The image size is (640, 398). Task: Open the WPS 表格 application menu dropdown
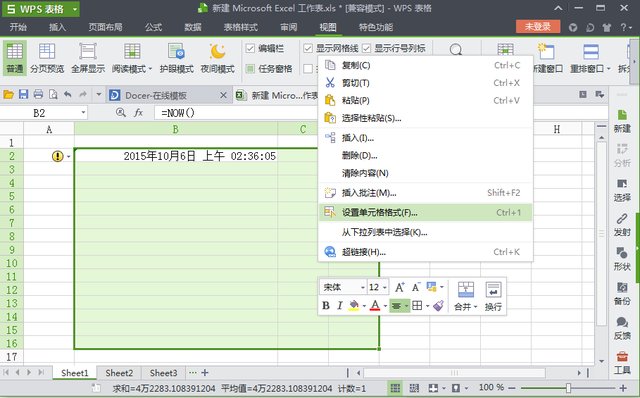75,9
